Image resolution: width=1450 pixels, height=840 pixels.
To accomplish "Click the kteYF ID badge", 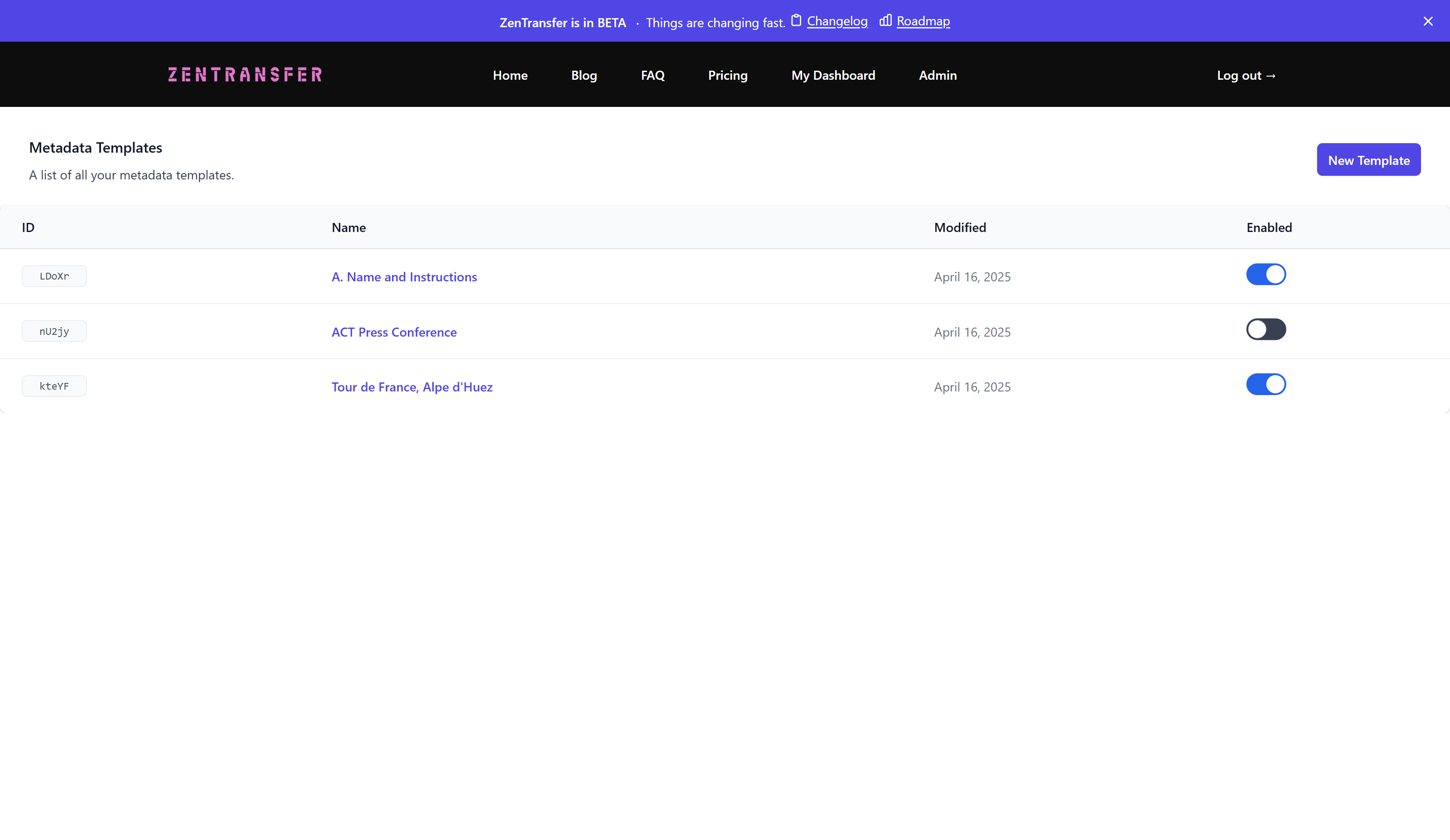I will pyautogui.click(x=54, y=386).
